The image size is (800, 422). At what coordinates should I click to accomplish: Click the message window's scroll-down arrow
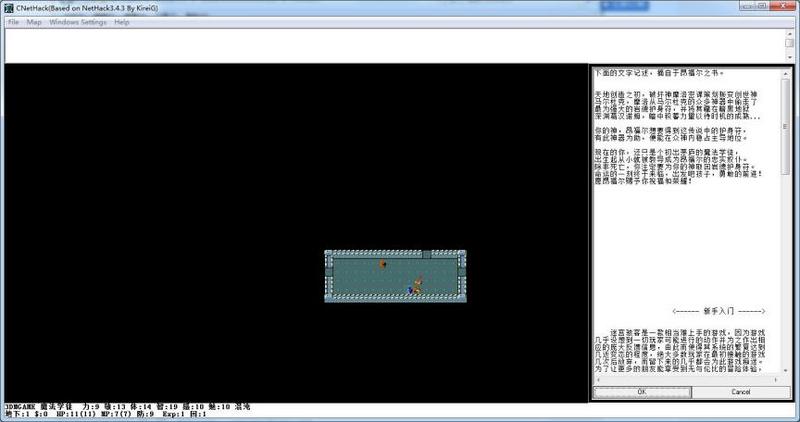pos(789,56)
